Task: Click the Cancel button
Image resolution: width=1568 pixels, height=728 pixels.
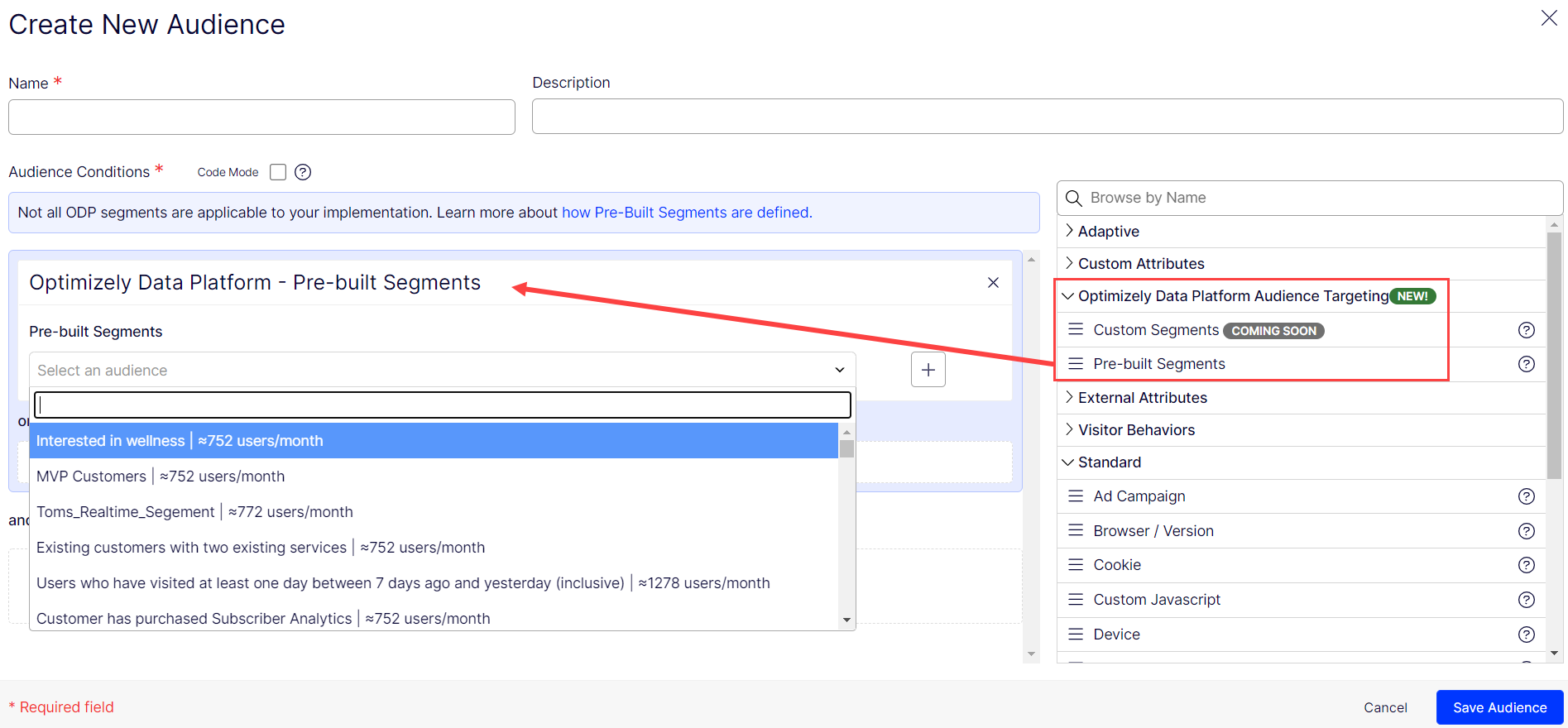Action: click(x=1385, y=707)
